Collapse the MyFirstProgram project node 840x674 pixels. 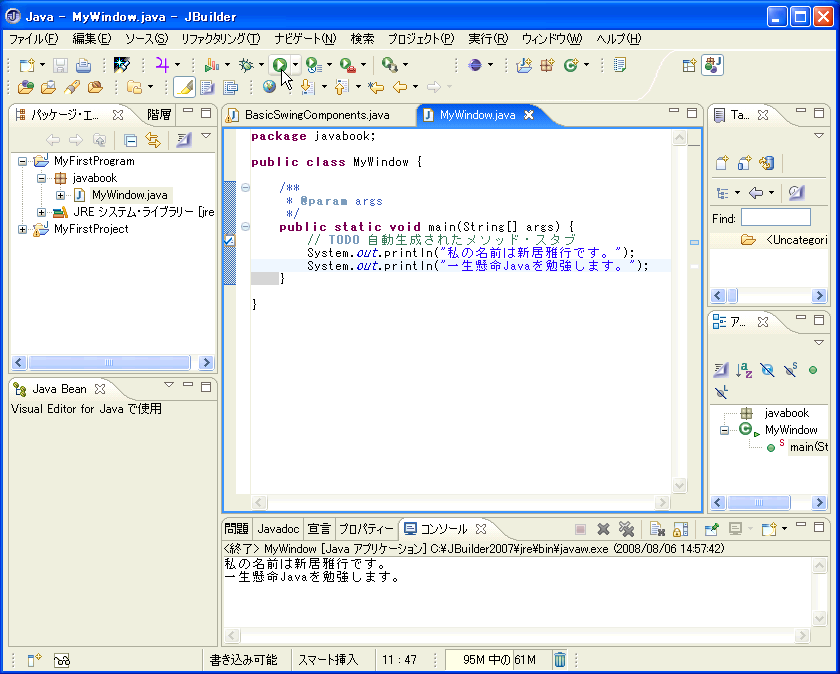tap(23, 161)
